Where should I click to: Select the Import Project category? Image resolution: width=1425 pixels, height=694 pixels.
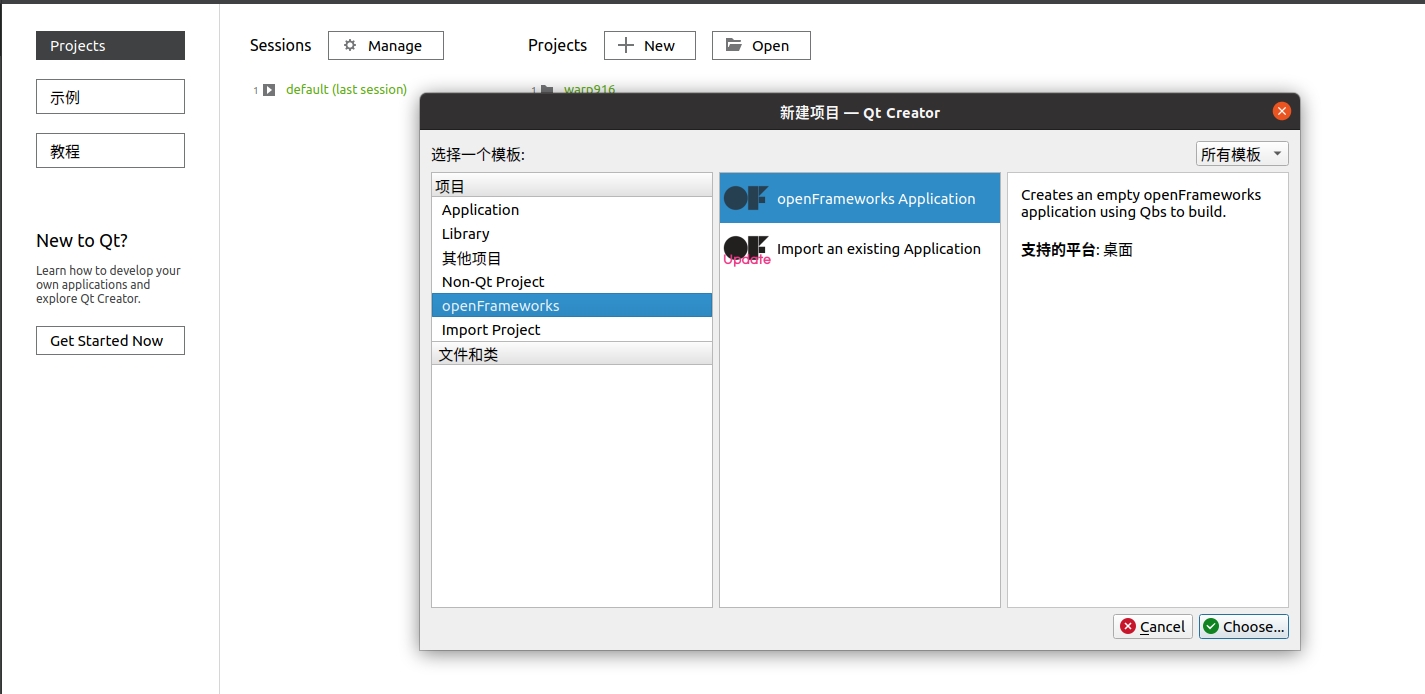(490, 329)
